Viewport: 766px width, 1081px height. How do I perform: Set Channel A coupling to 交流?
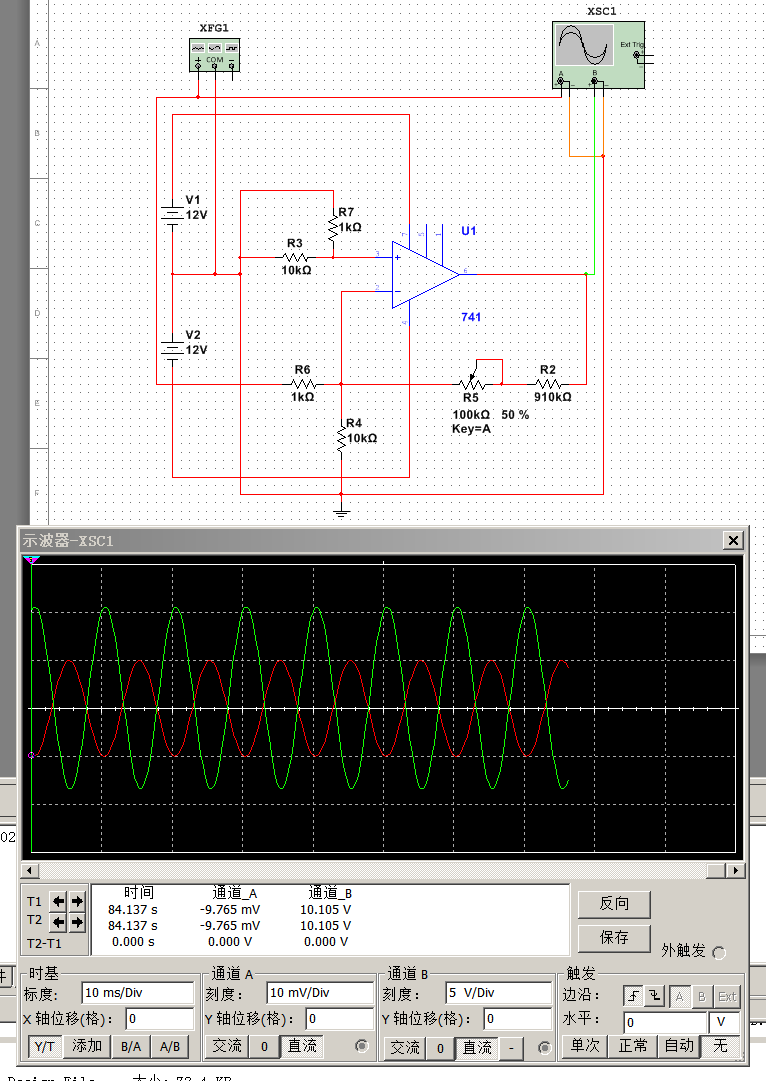[227, 1046]
